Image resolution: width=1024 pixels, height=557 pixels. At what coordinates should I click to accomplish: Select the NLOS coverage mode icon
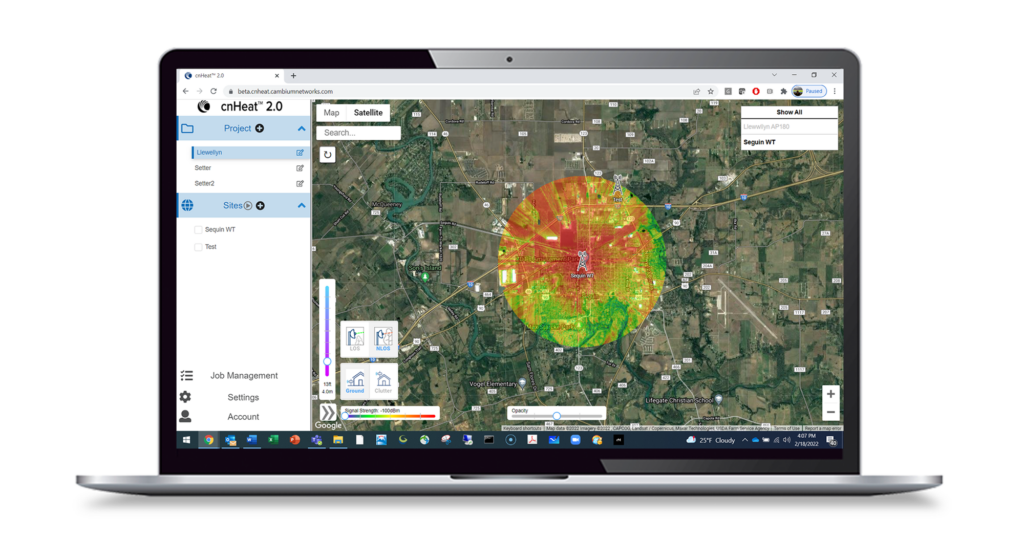tap(383, 338)
